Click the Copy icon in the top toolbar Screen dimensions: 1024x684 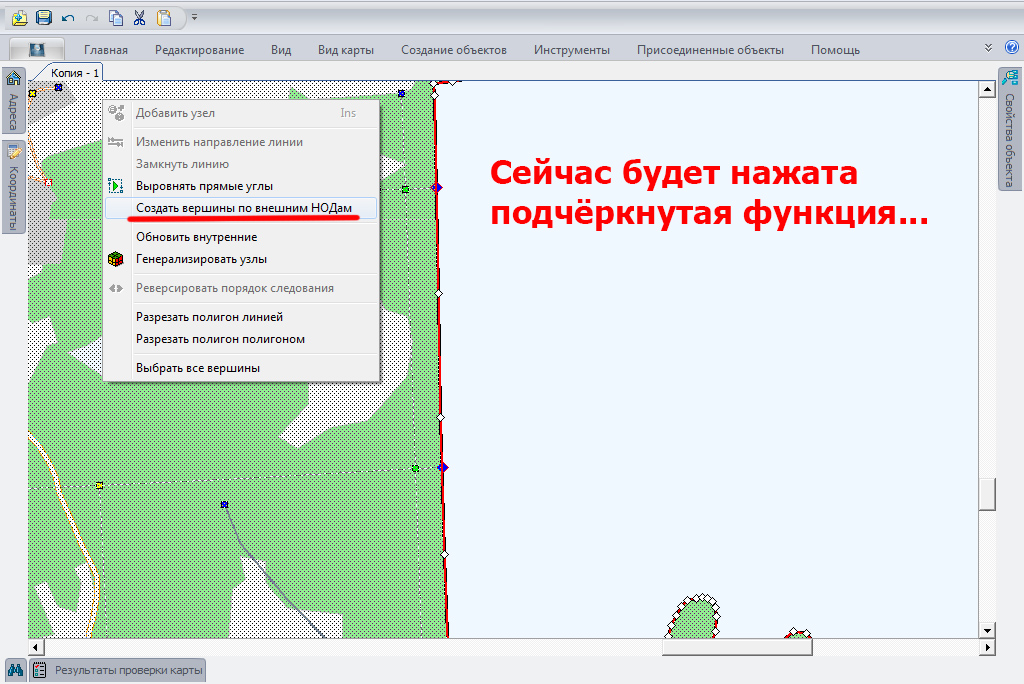pyautogui.click(x=116, y=17)
